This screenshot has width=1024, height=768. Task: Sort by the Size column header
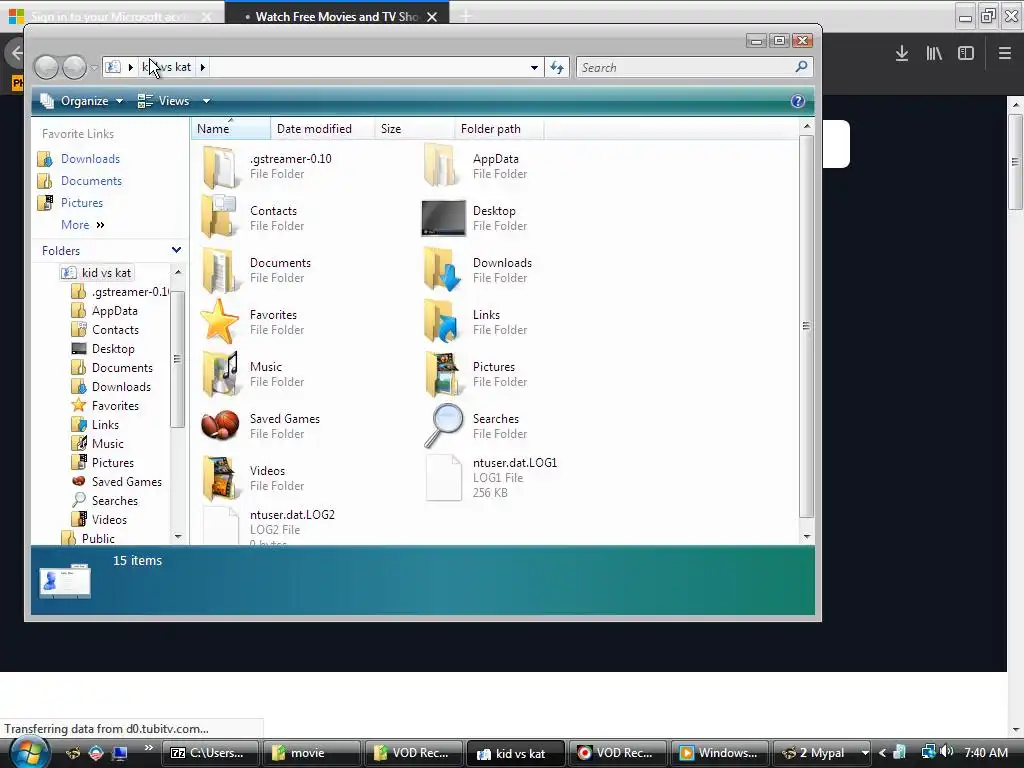[x=414, y=129]
